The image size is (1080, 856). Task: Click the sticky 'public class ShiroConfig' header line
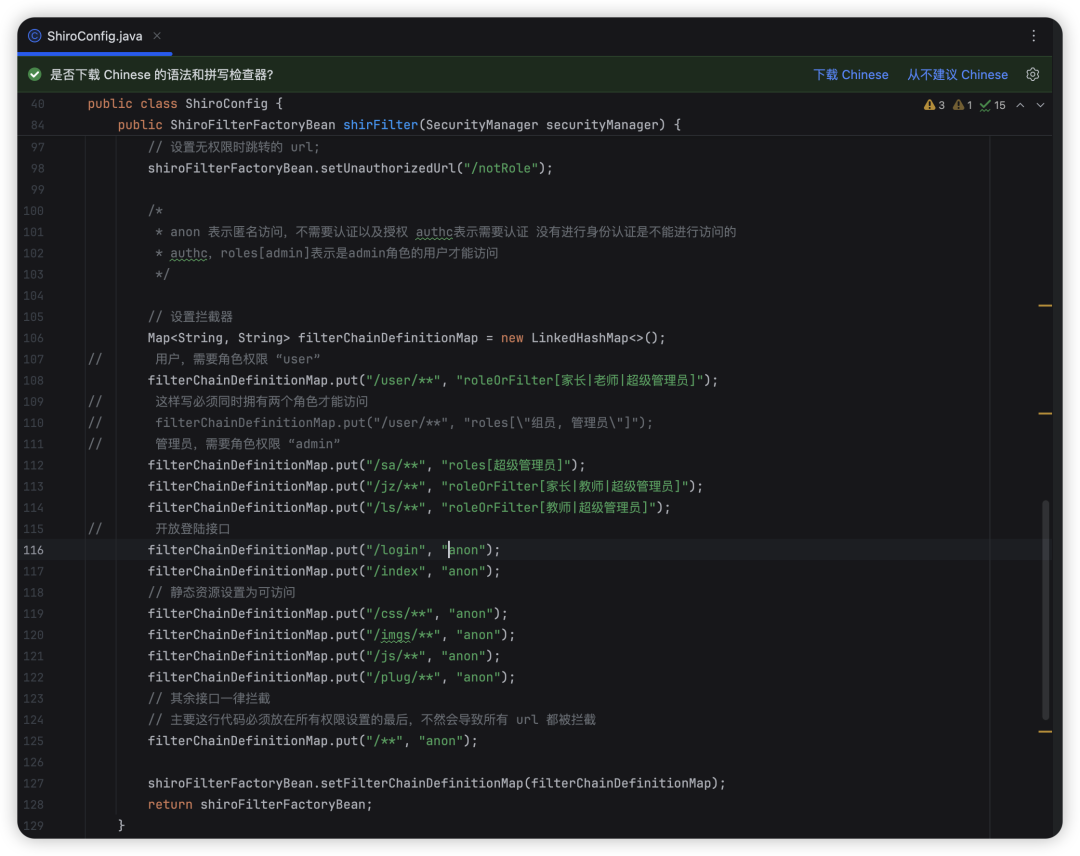pyautogui.click(x=185, y=104)
